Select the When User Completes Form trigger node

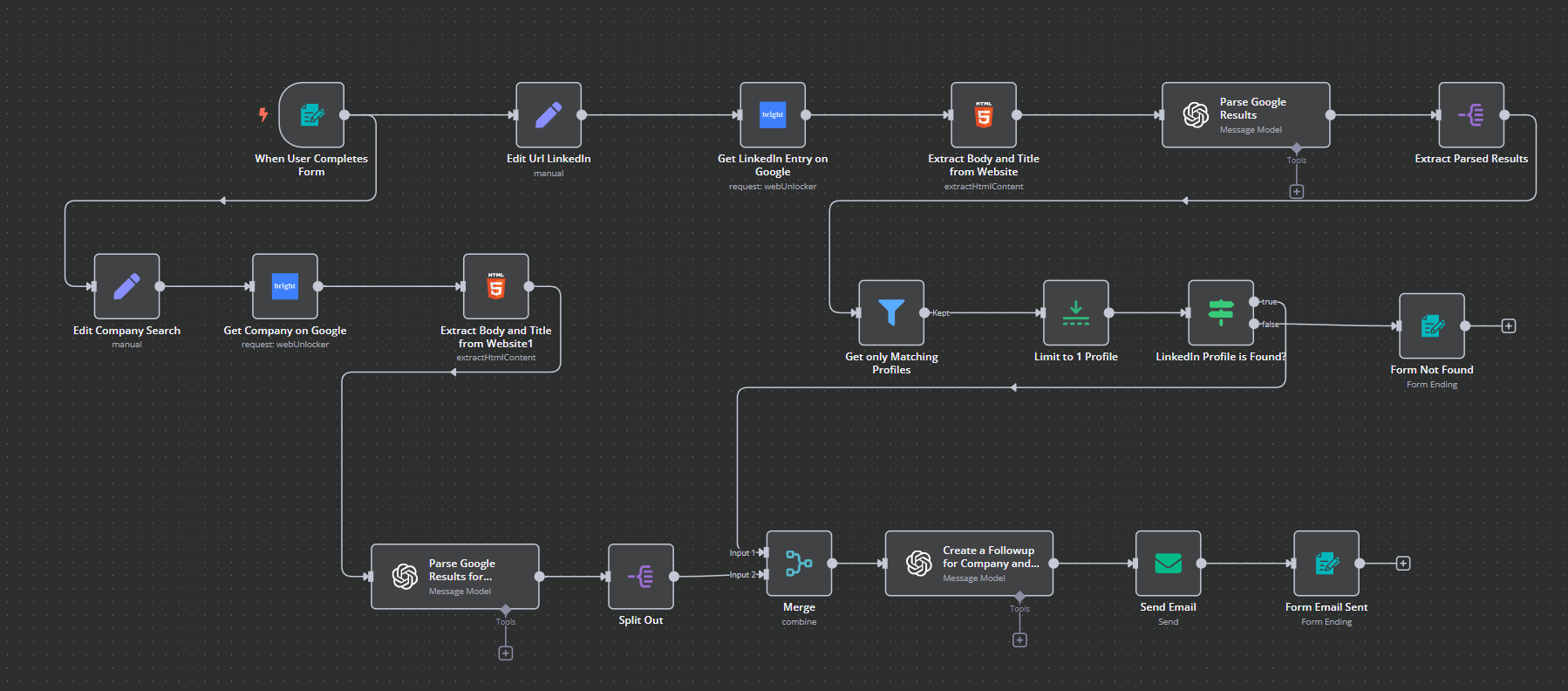click(x=311, y=115)
